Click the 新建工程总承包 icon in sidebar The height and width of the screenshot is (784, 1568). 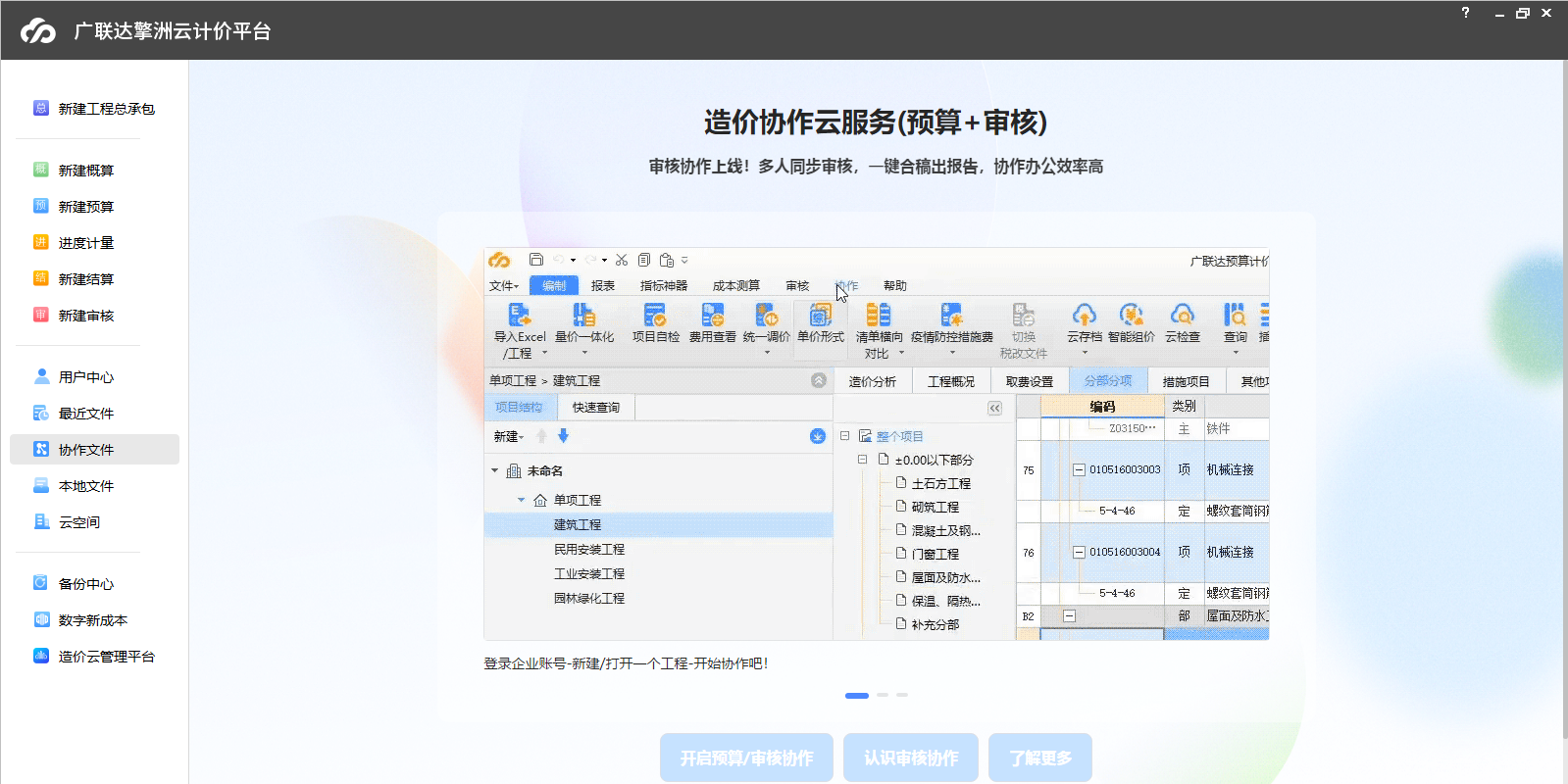[x=41, y=109]
